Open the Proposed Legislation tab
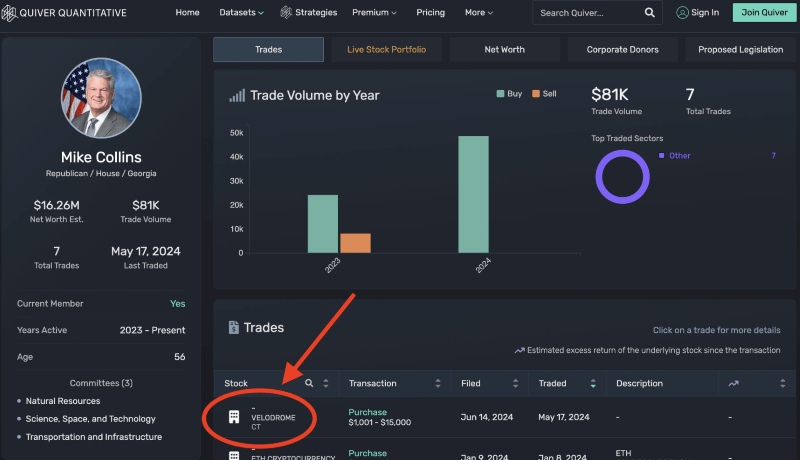 coord(741,49)
